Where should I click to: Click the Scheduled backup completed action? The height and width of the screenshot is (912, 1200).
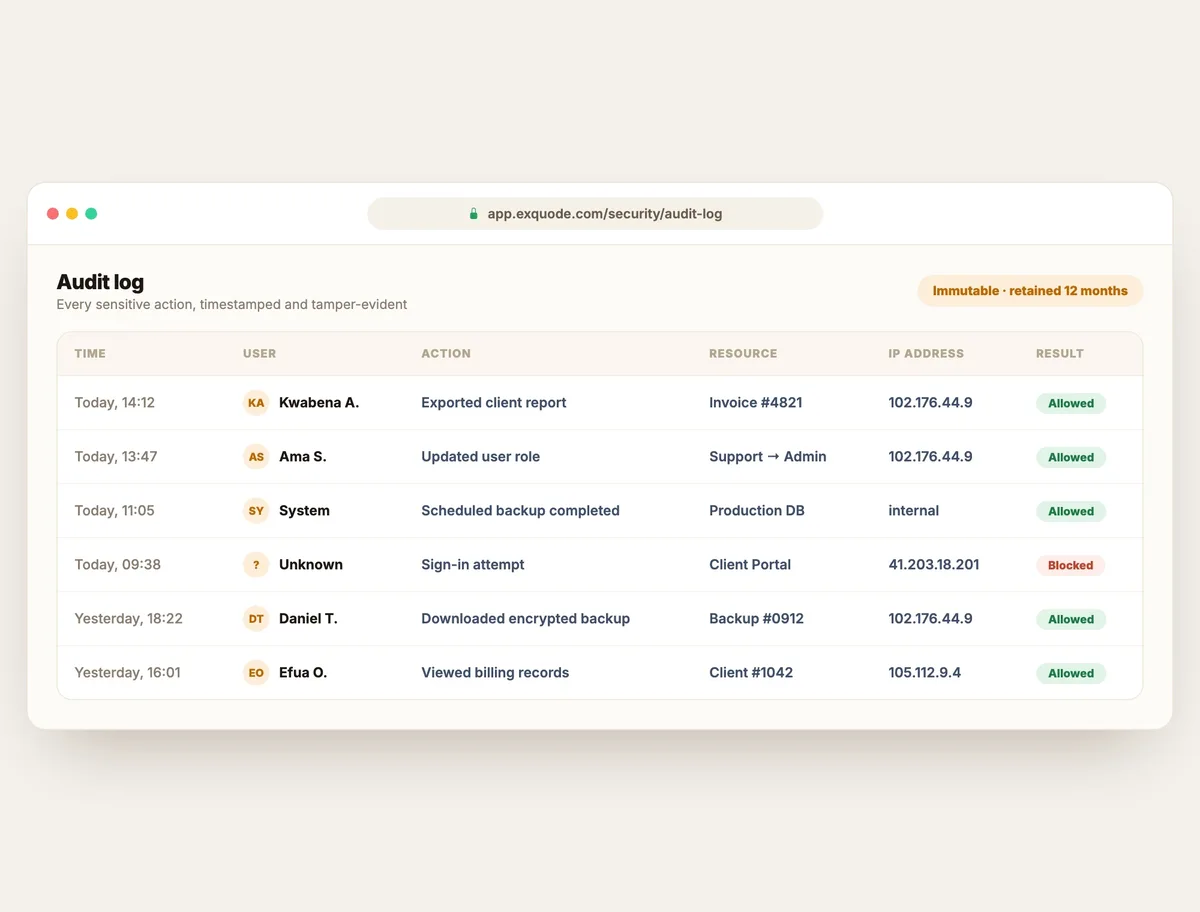[x=521, y=511]
